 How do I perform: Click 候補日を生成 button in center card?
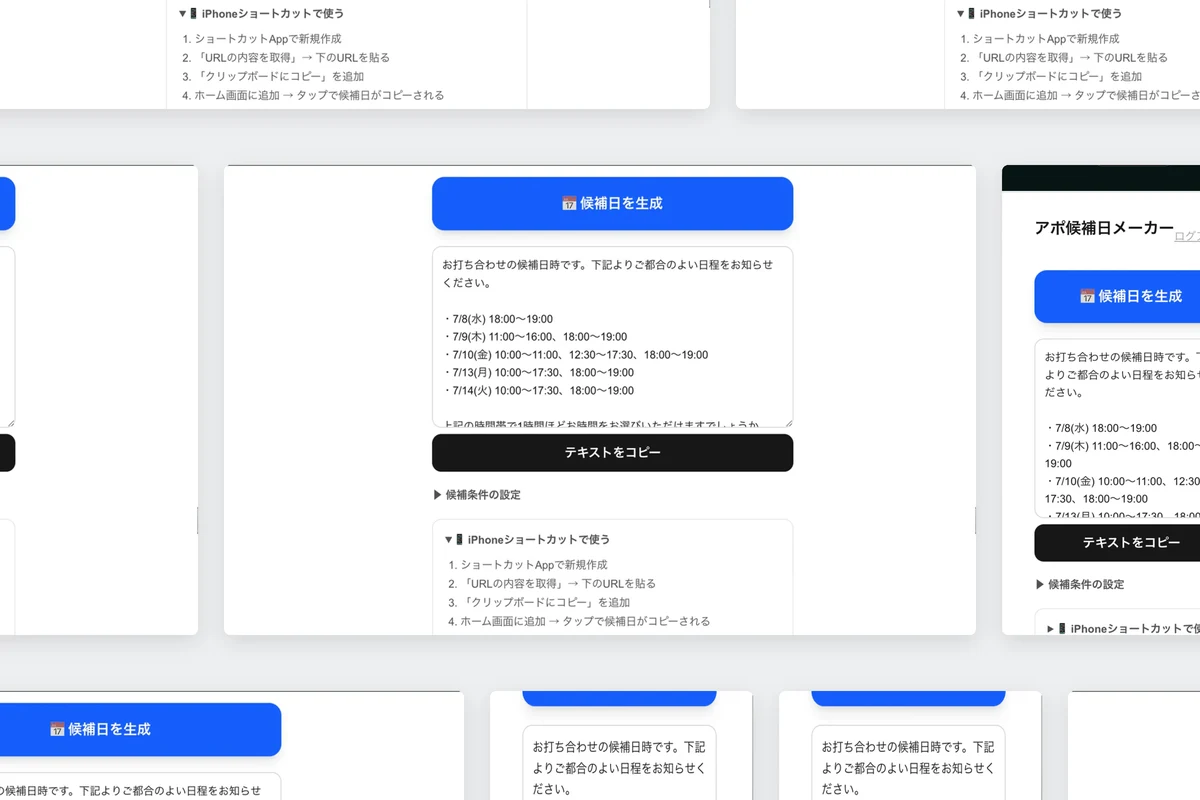point(612,203)
